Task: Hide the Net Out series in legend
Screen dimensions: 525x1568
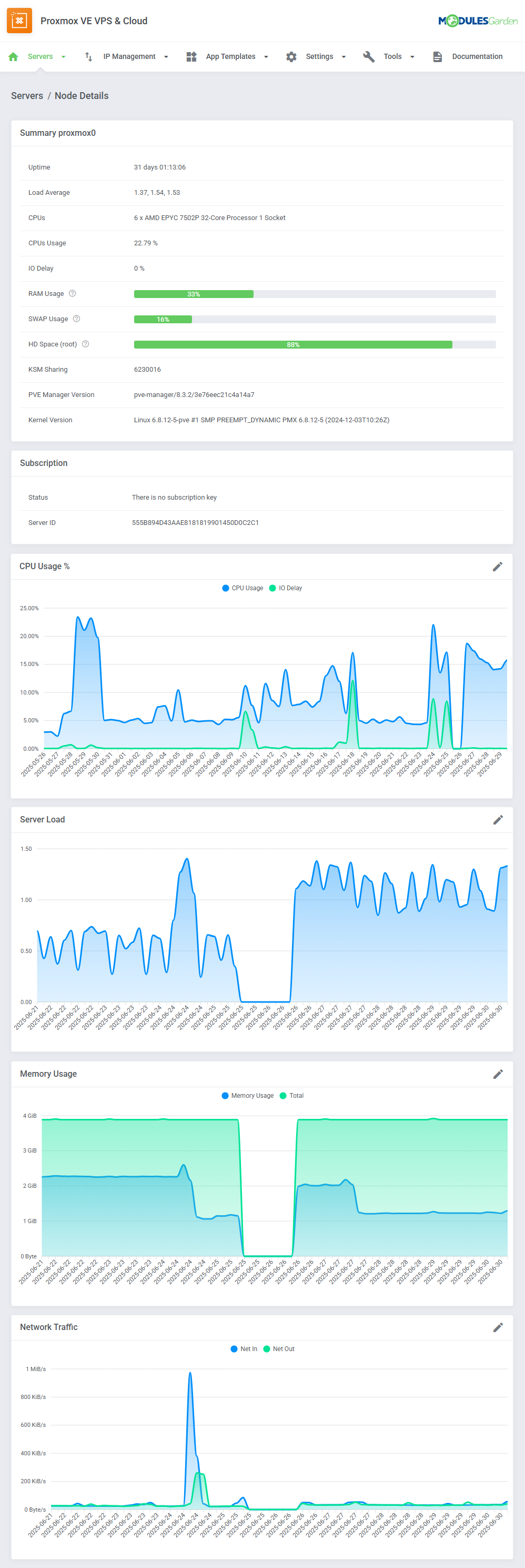Action: [x=279, y=1349]
